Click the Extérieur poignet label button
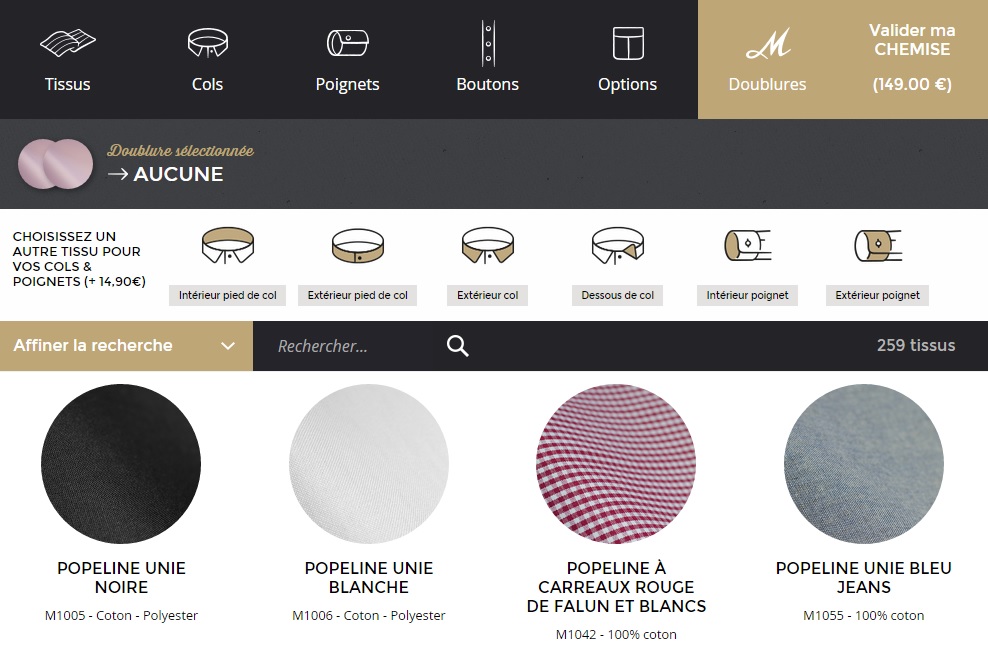Viewport: 988px width, 646px height. point(877,295)
